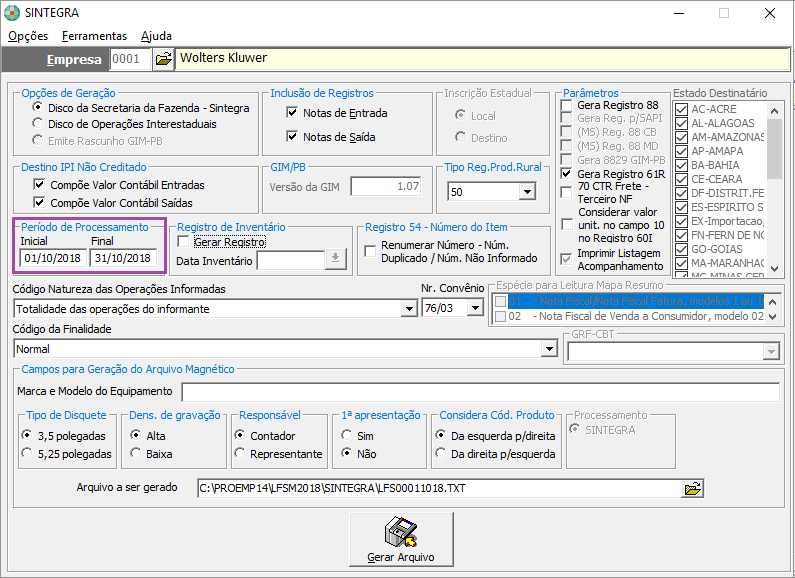Toggle FN-FERN DE NO state checkbox
Screen dimensions: 795x578
tap(682, 235)
